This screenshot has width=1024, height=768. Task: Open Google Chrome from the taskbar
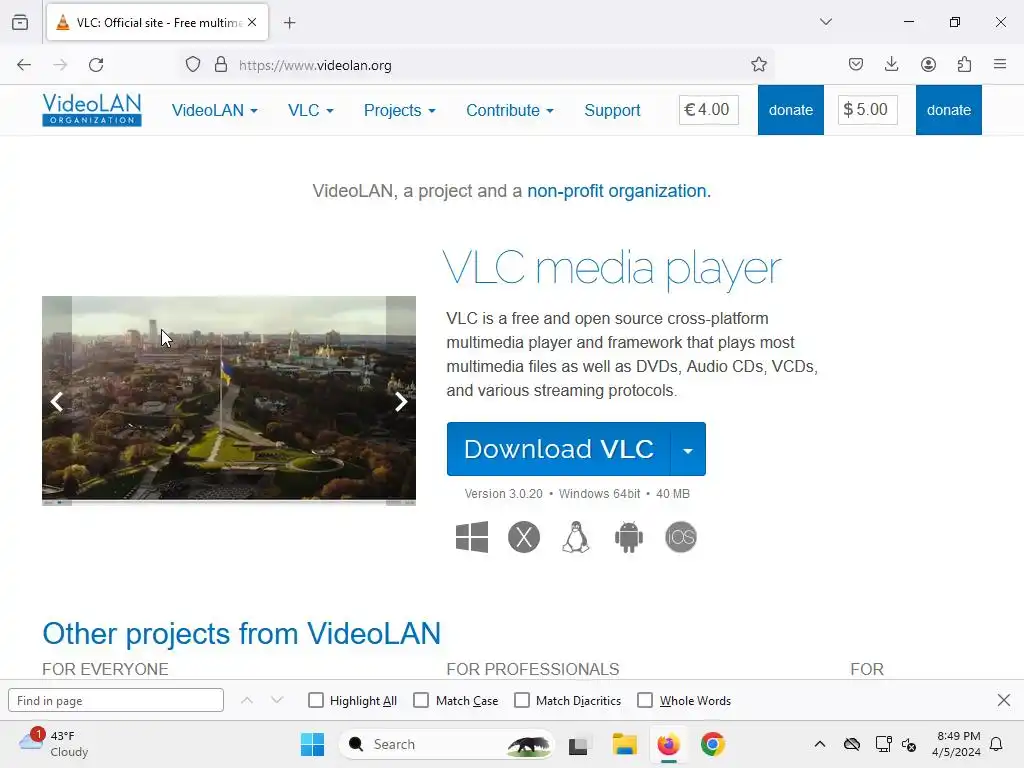pos(712,744)
